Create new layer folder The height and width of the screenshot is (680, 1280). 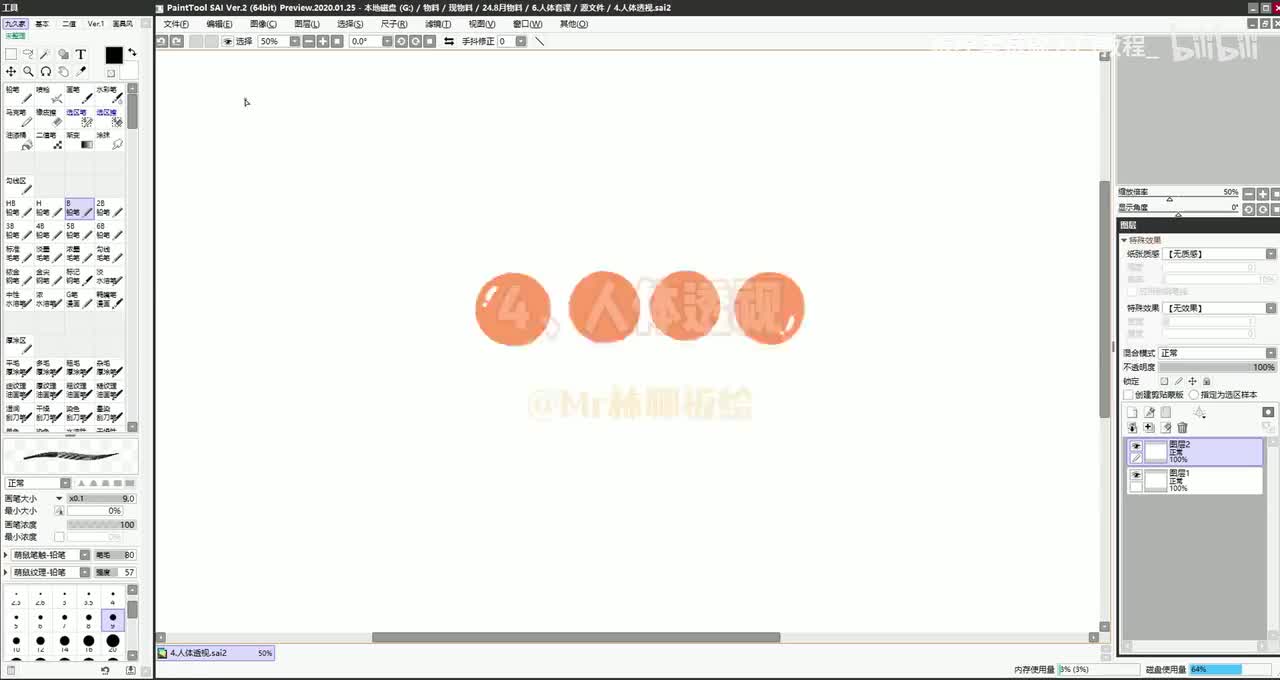click(1166, 412)
